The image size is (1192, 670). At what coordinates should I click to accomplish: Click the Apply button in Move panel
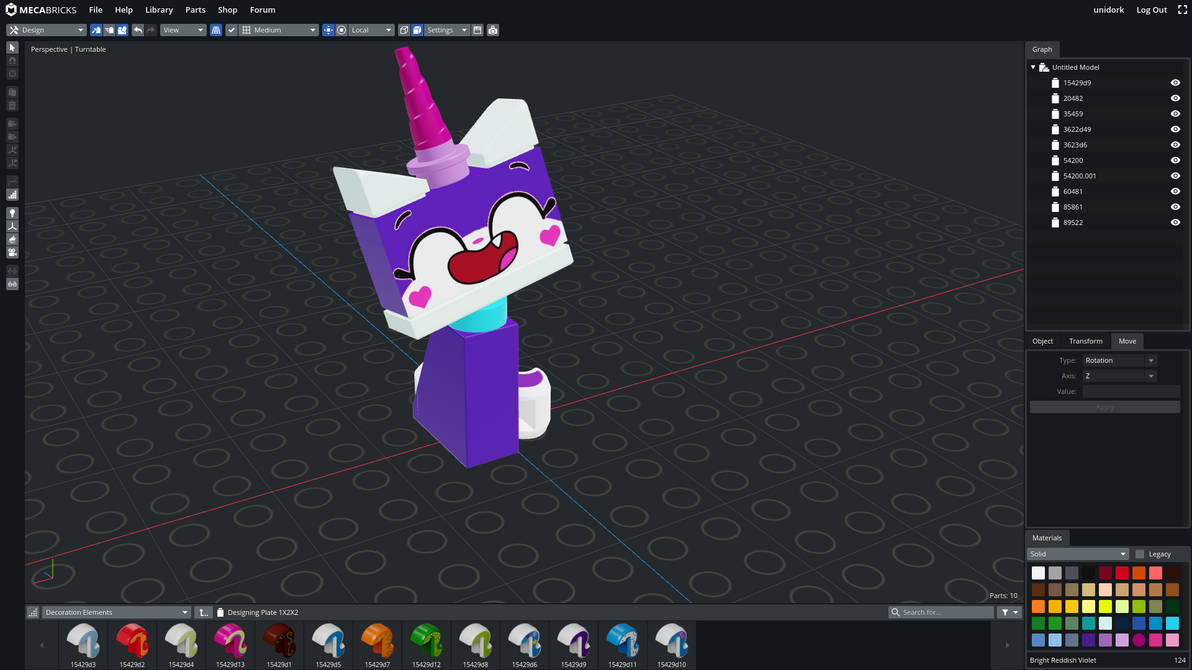[x=1104, y=407]
